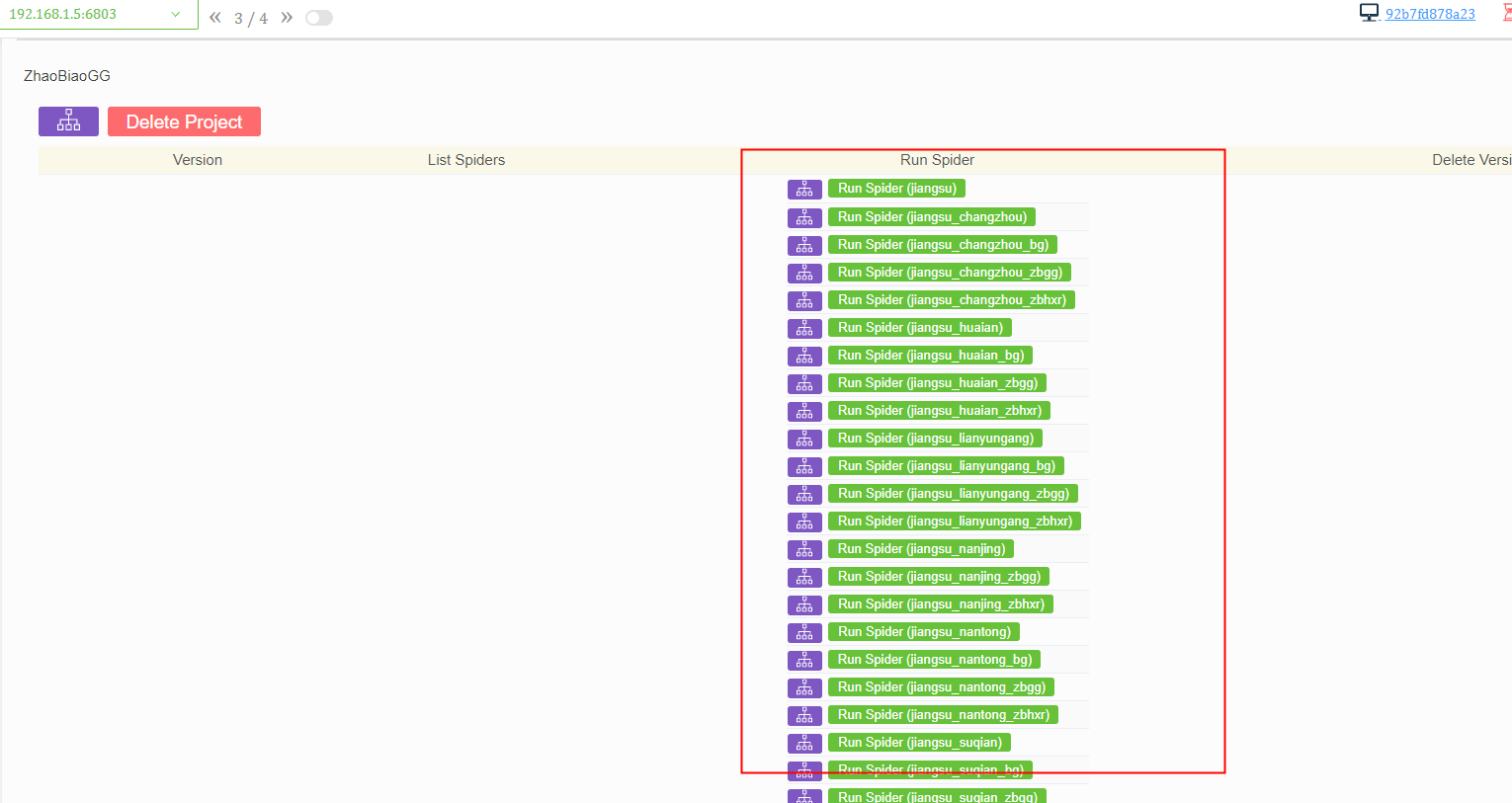Image resolution: width=1512 pixels, height=803 pixels.
Task: Click the multinode icon for jiangsu_changzhou_zbhxr
Action: pos(804,300)
